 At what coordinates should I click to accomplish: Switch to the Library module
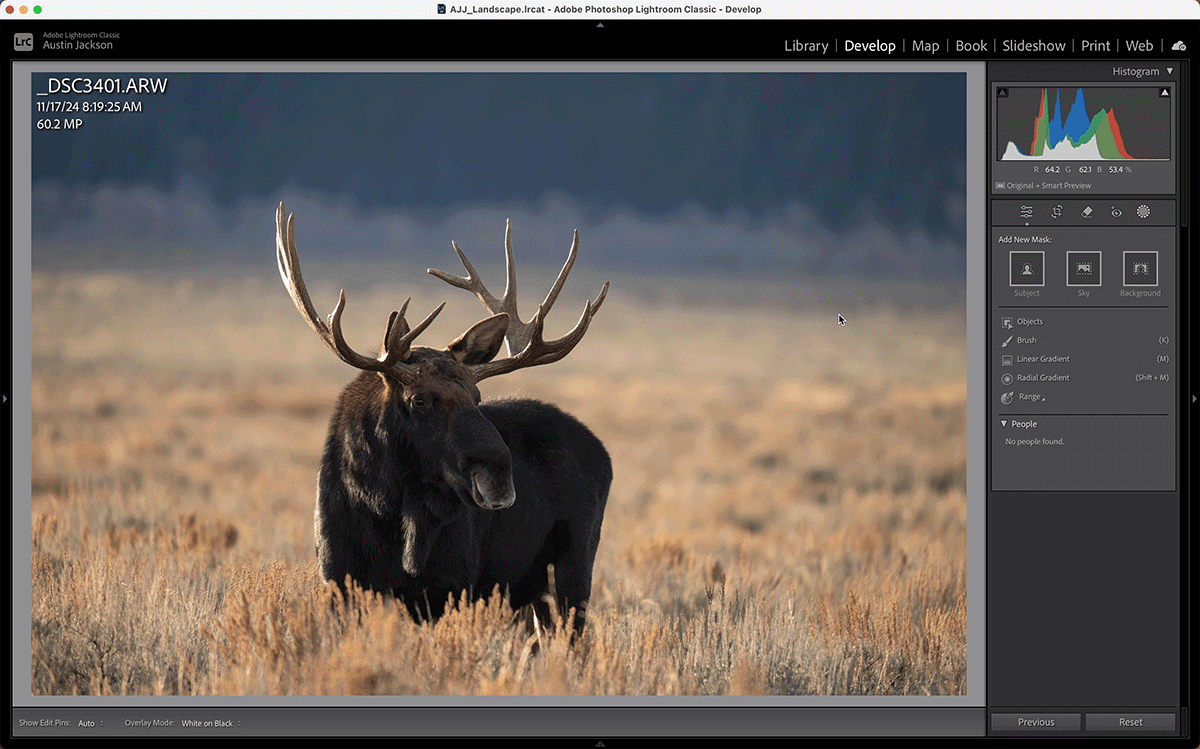tap(806, 46)
